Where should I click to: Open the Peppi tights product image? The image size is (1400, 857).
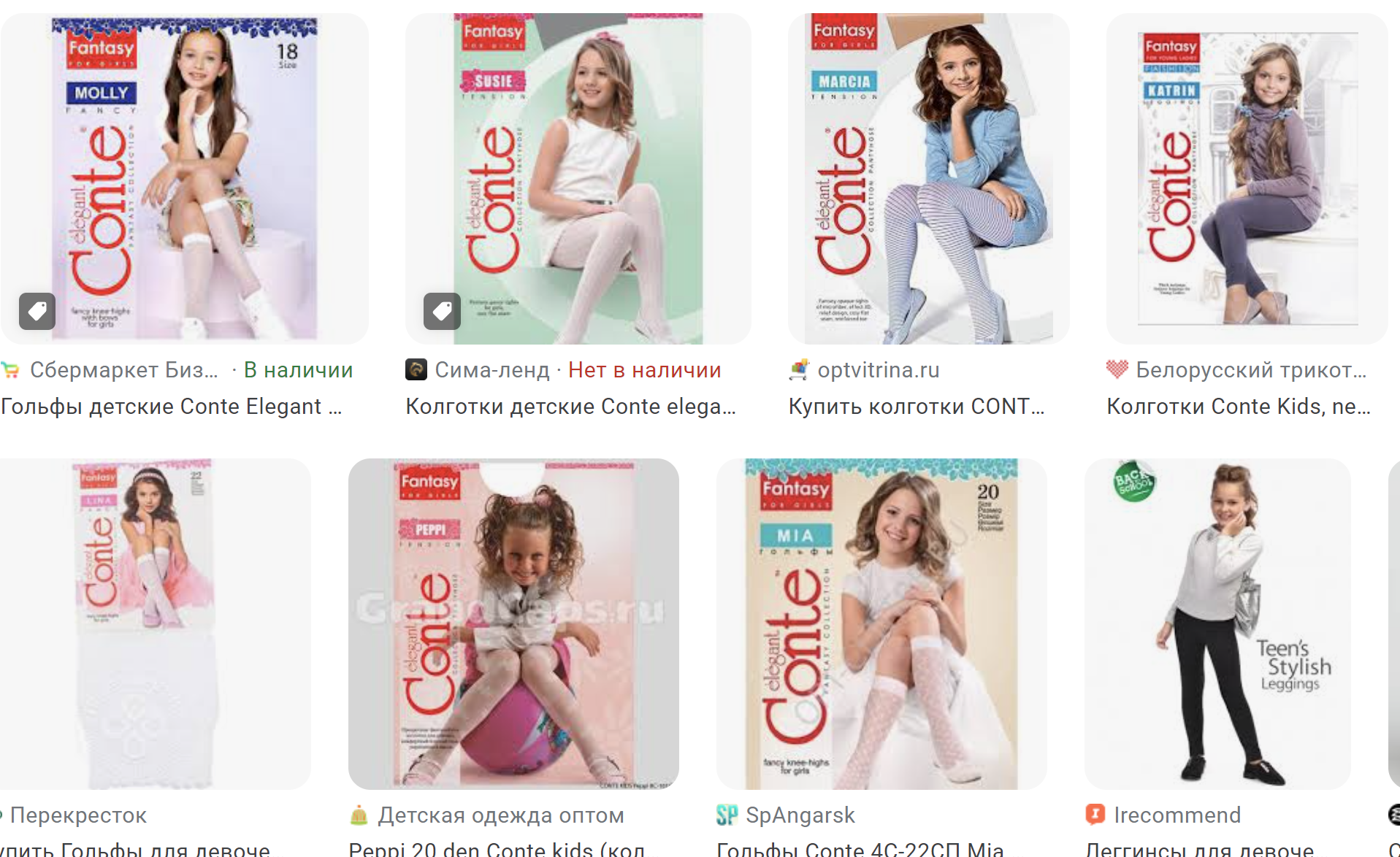pos(513,623)
